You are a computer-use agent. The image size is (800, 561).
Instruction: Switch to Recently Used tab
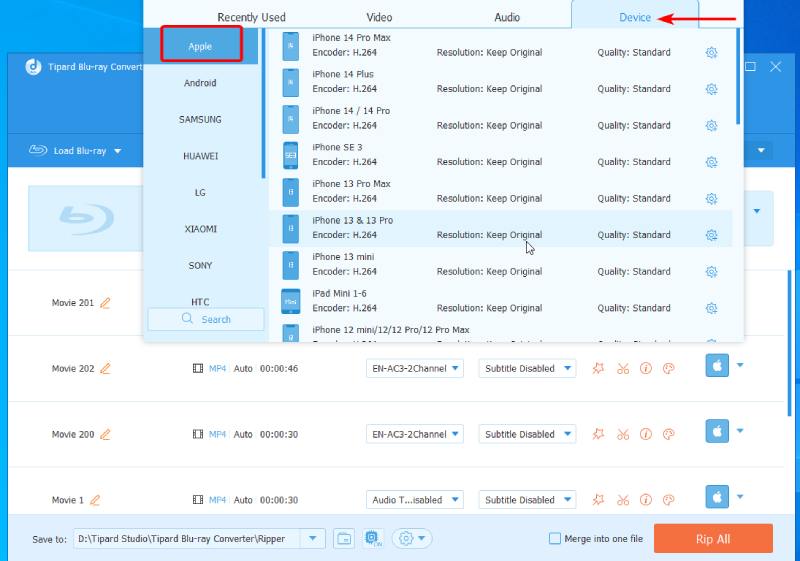[x=252, y=17]
